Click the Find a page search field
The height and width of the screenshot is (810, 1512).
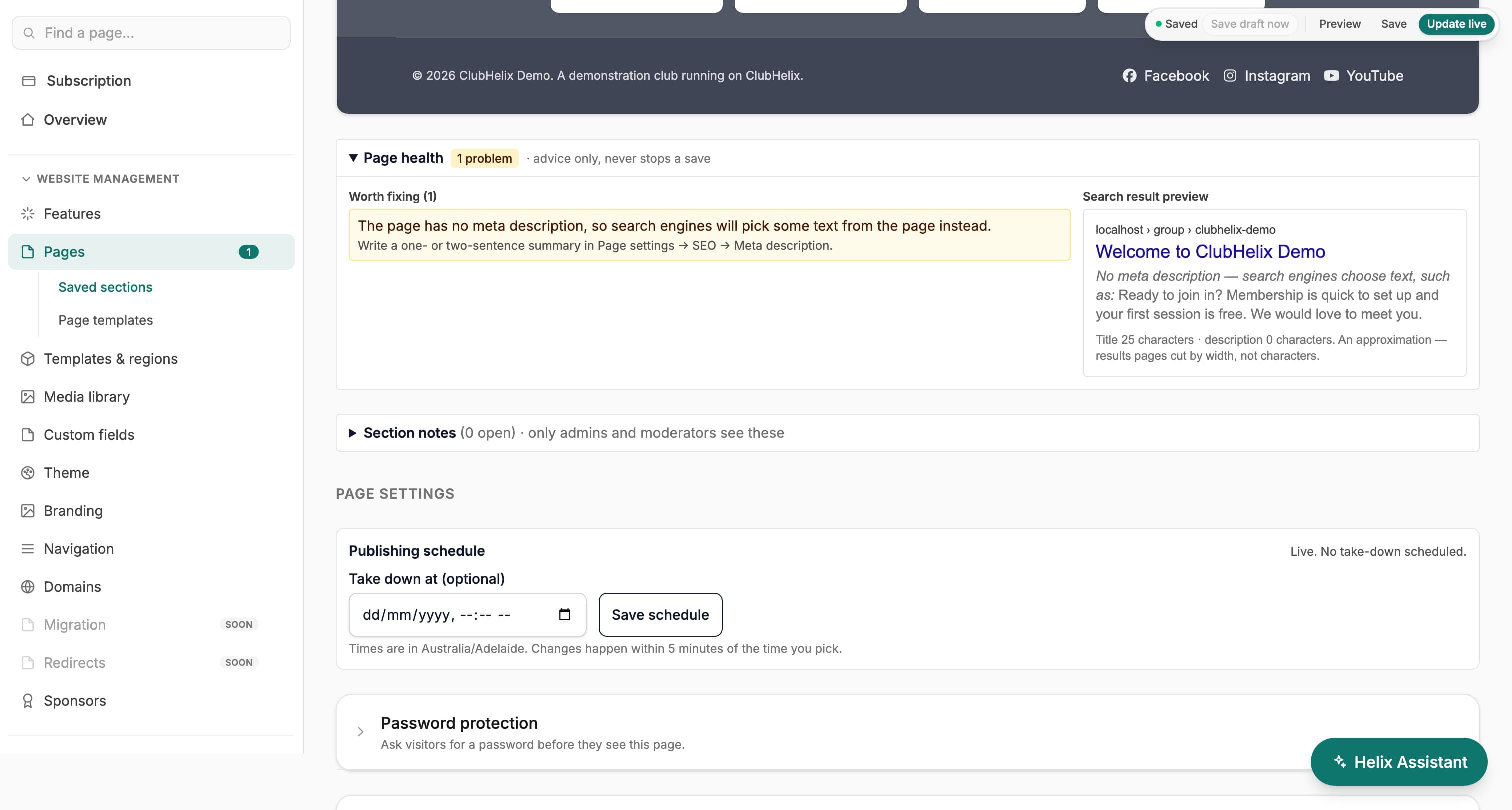point(151,33)
